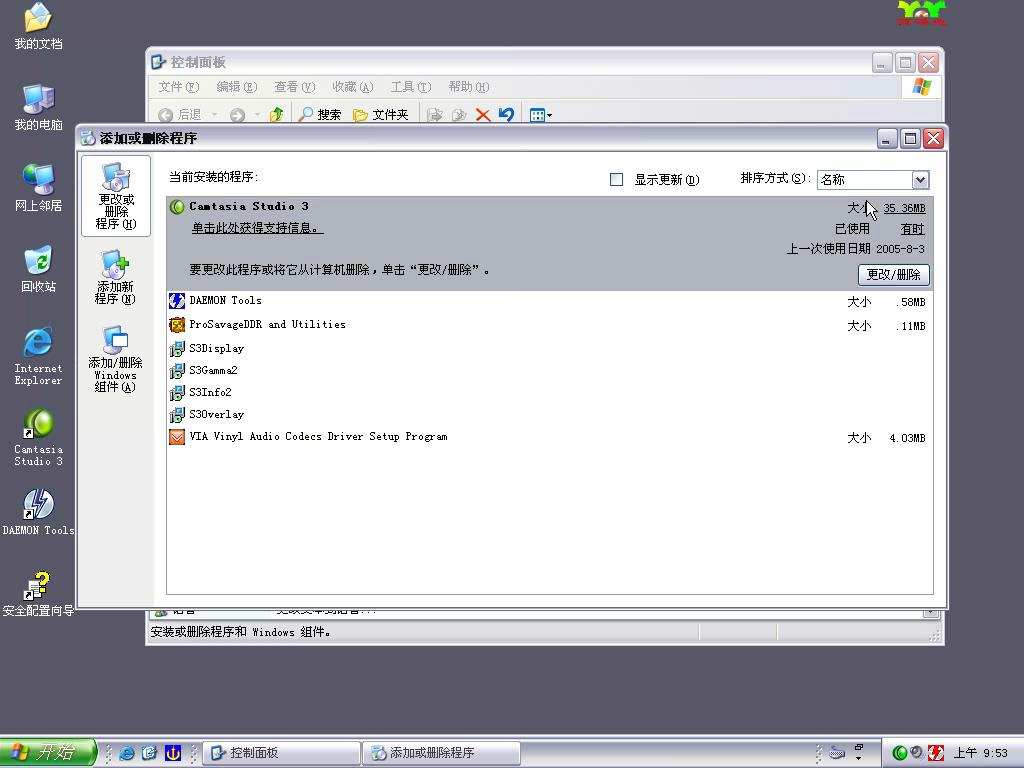Toggle the Show Updates checkbox
Image resolution: width=1024 pixels, height=768 pixels.
point(616,180)
